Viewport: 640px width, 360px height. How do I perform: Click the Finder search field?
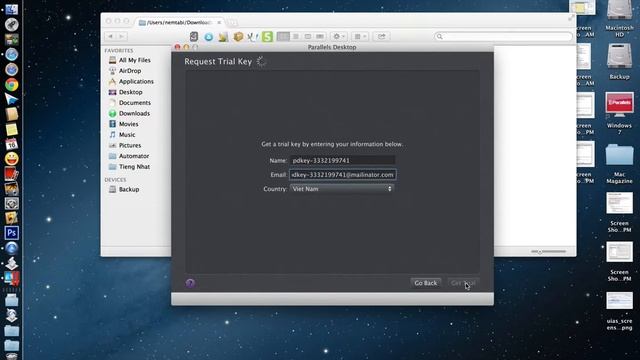pyautogui.click(x=503, y=36)
